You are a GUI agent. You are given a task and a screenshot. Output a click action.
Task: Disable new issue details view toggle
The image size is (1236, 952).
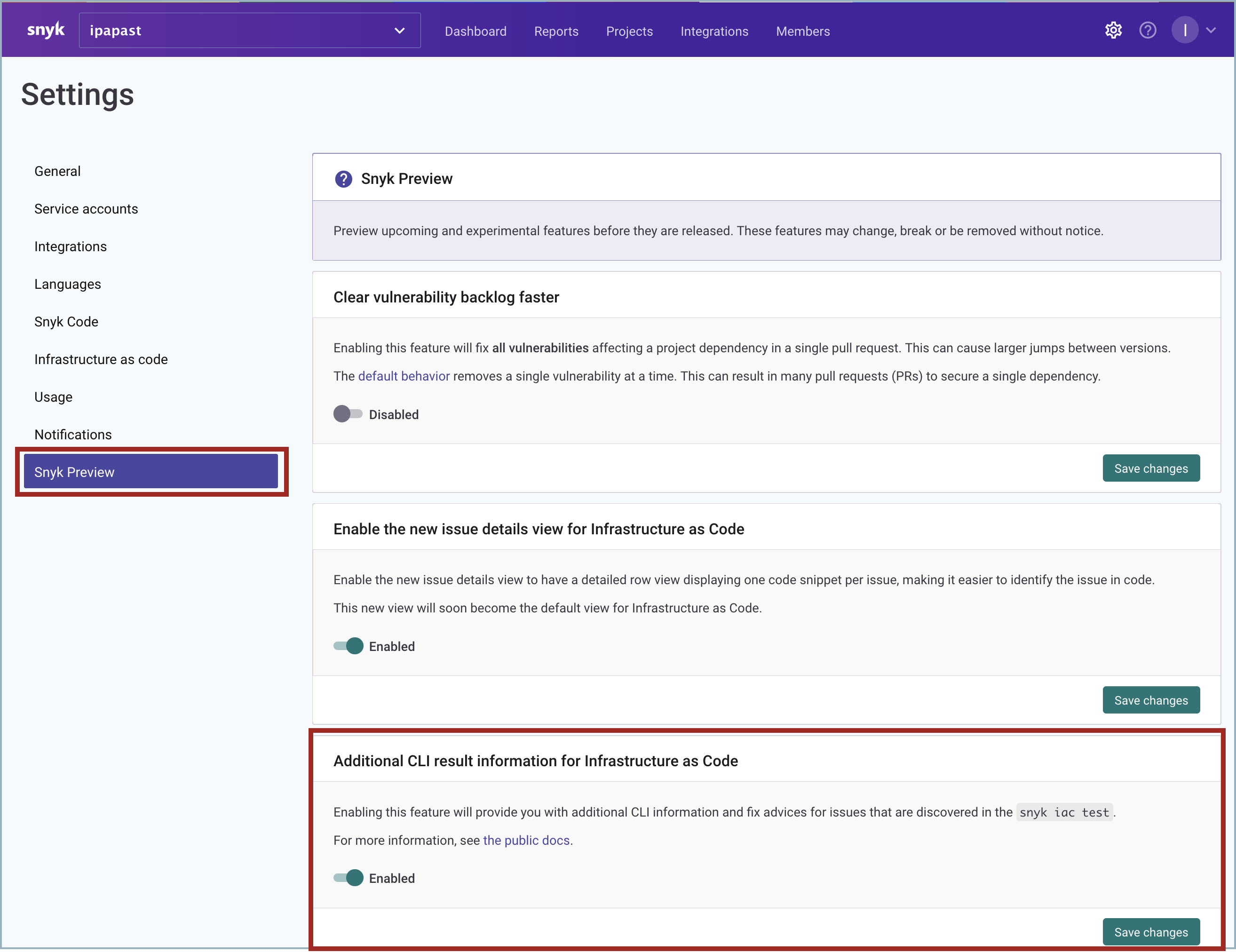pos(348,646)
